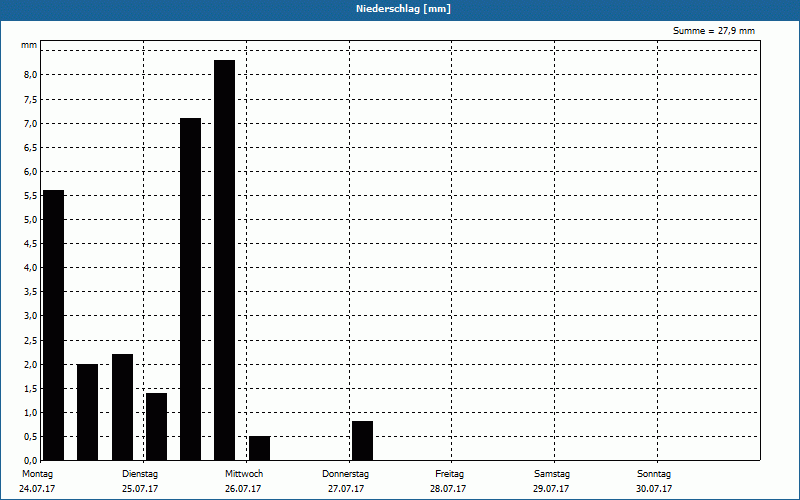Click the '2,0' y-axis value
Viewport: 800px width, 500px height.
pos(31,365)
